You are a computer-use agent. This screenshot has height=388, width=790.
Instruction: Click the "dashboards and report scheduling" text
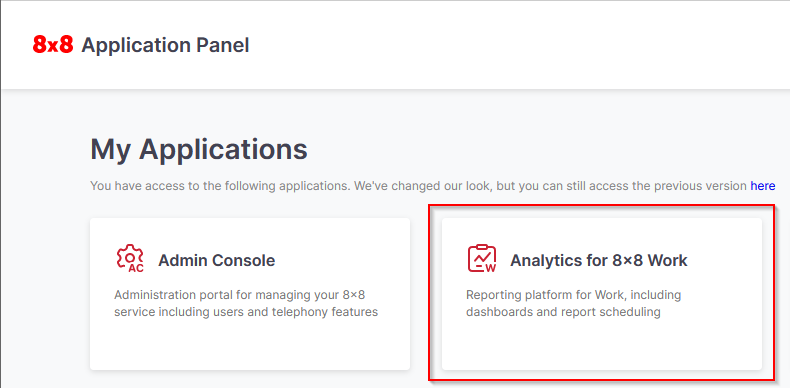[x=563, y=312]
